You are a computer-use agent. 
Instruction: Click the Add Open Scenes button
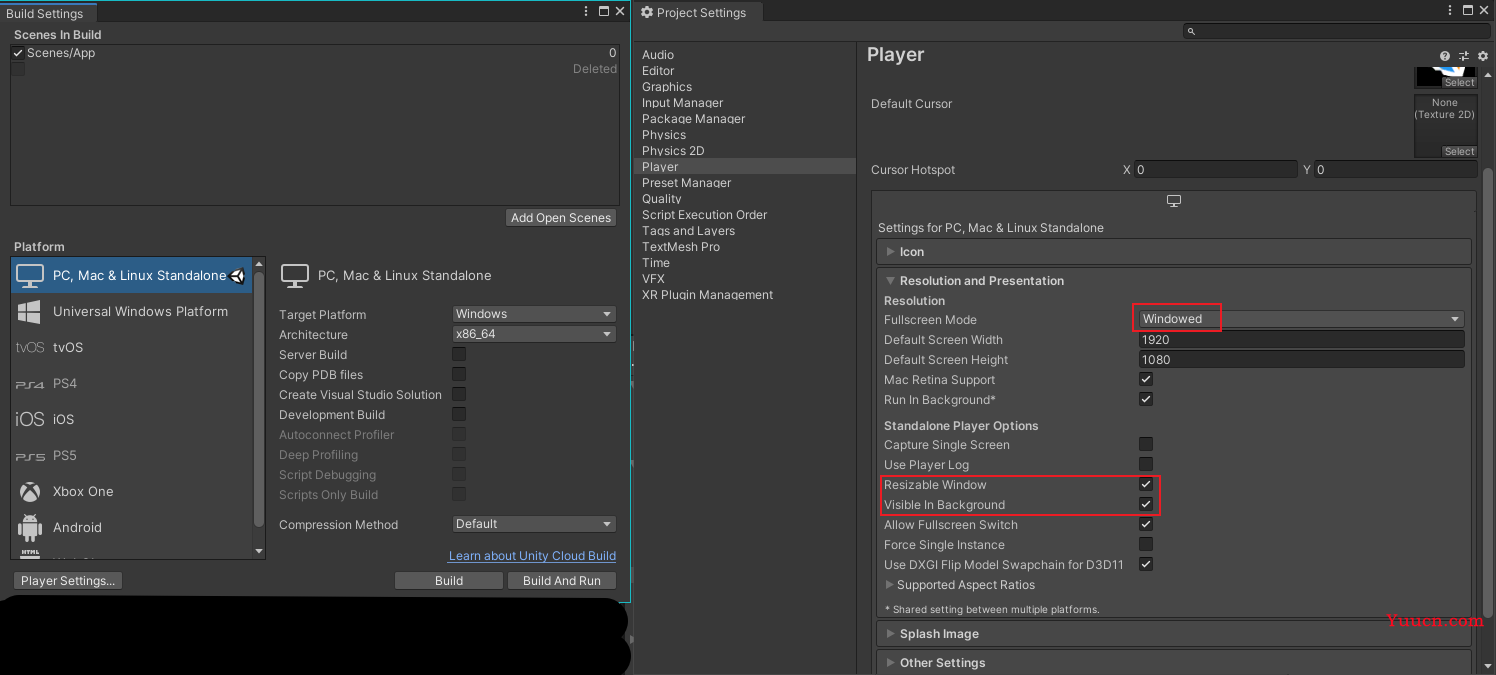(561, 218)
